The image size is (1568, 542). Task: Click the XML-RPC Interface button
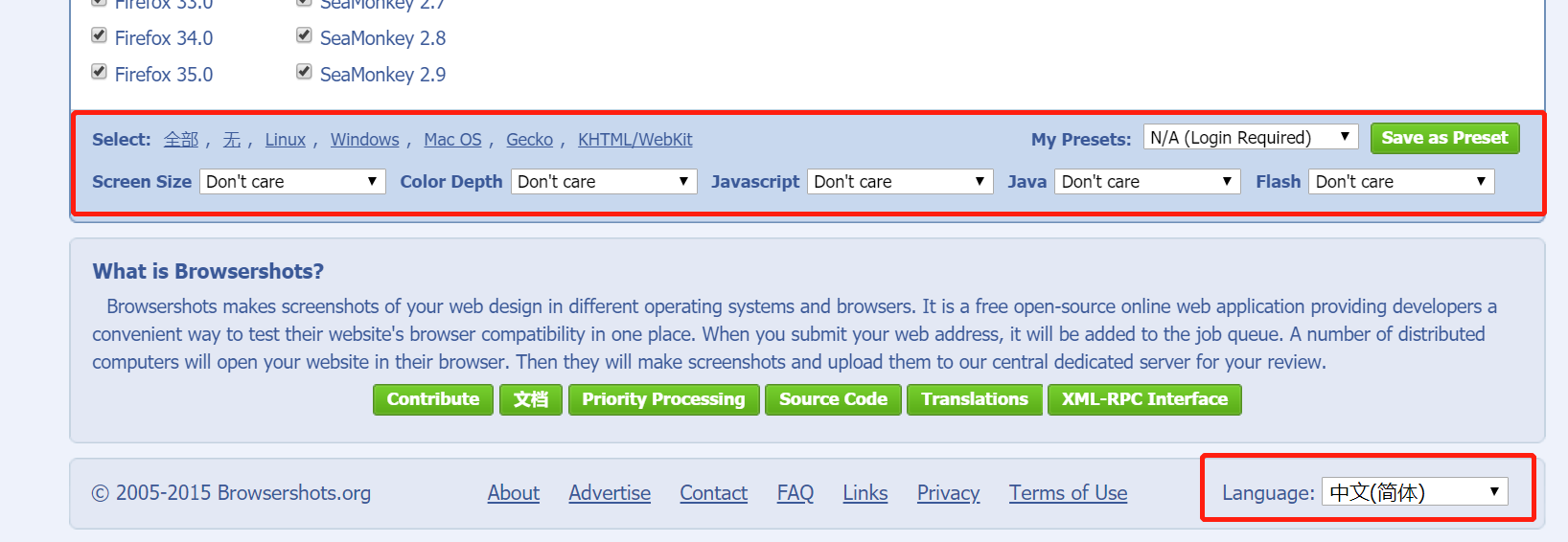click(x=1144, y=399)
